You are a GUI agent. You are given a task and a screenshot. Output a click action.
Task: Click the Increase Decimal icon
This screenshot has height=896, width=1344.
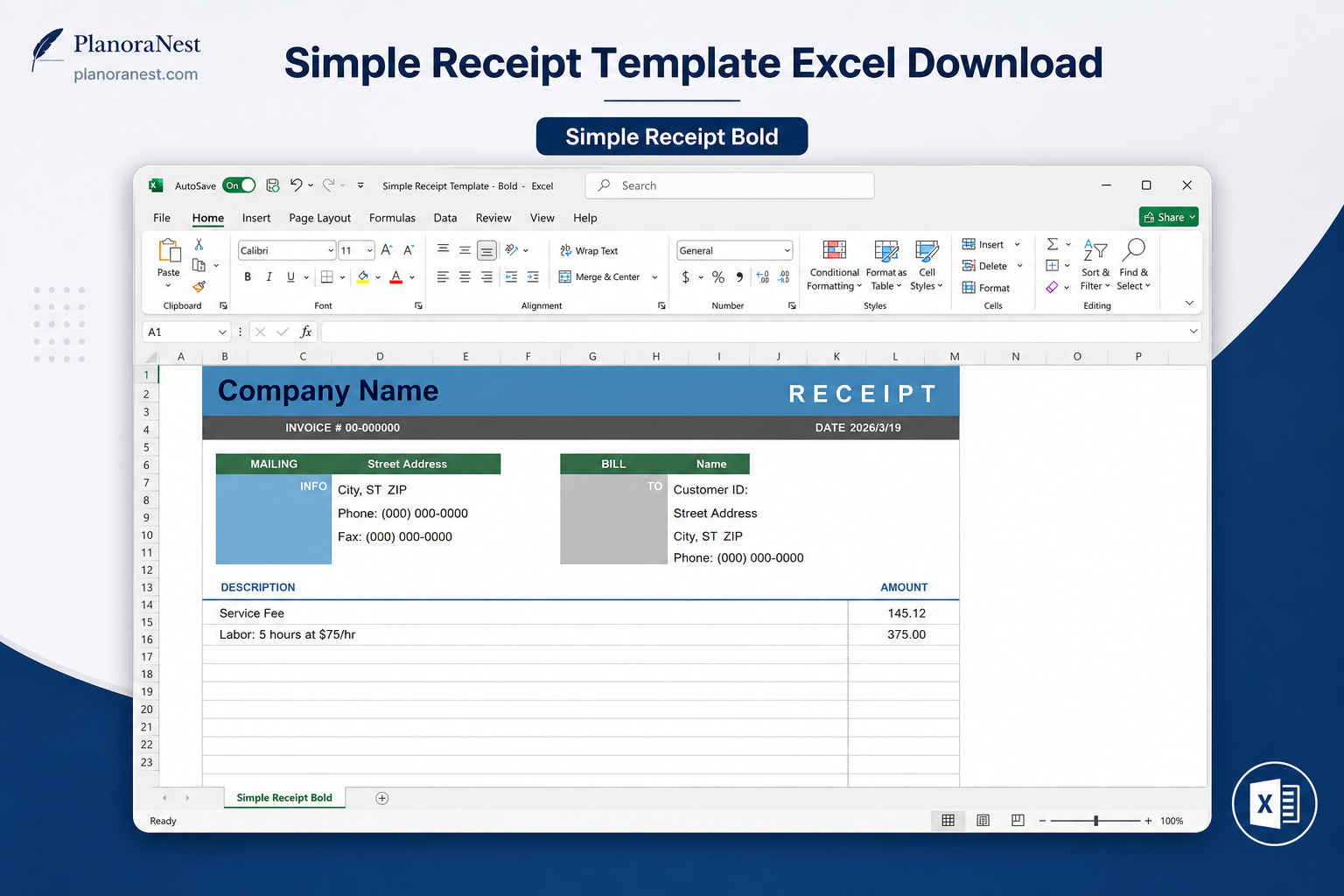coord(763,277)
